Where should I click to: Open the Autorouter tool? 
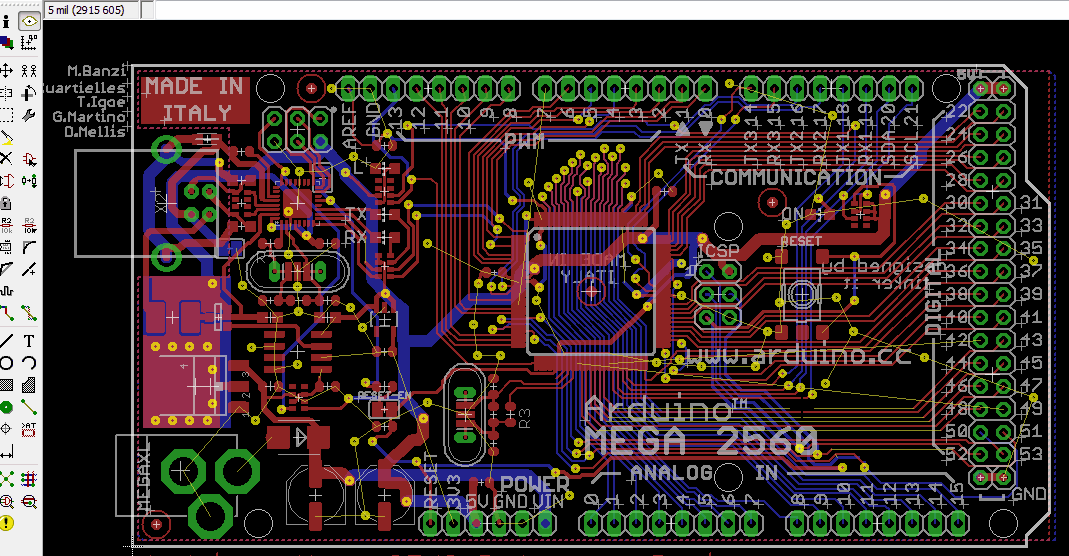[29, 479]
